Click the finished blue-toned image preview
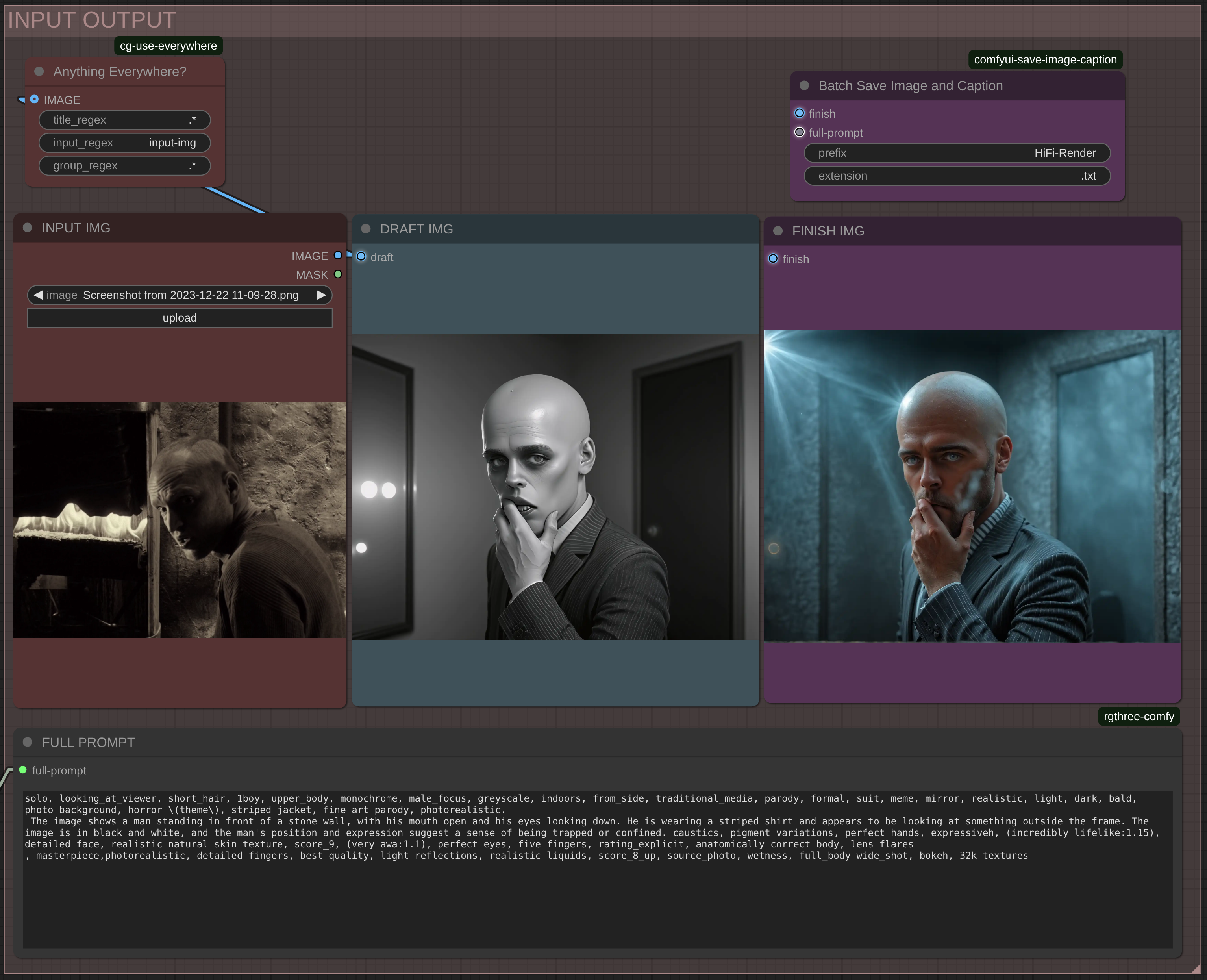 pos(972,486)
